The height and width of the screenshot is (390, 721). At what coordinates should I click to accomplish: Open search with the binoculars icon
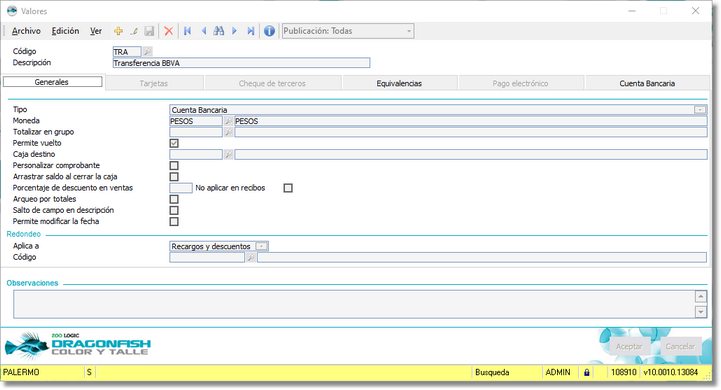[219, 31]
